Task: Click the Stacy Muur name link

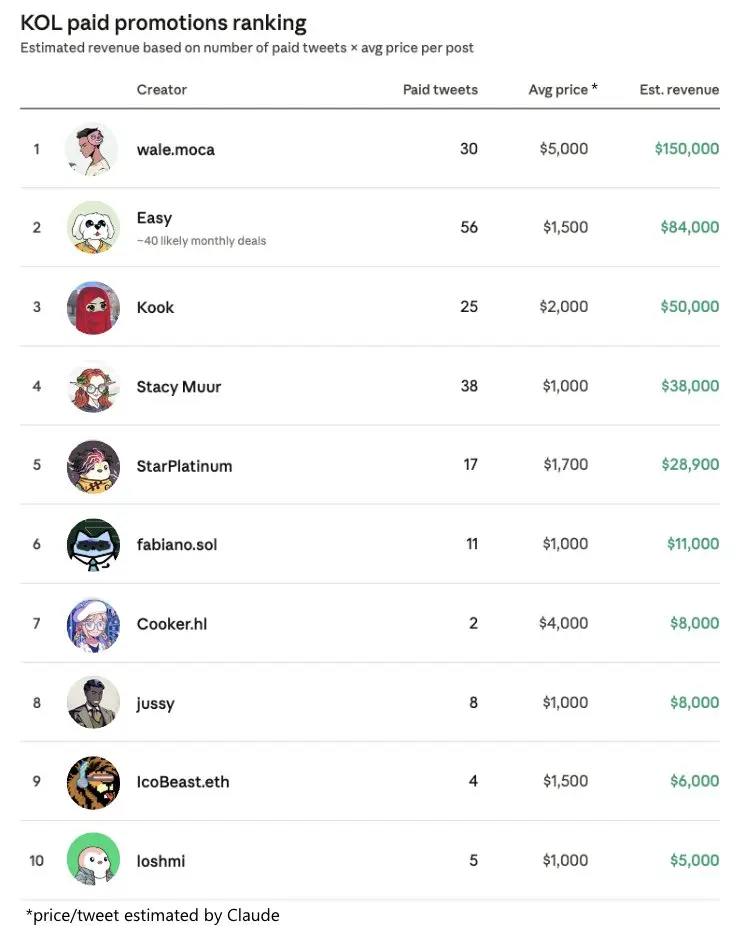Action: [178, 387]
